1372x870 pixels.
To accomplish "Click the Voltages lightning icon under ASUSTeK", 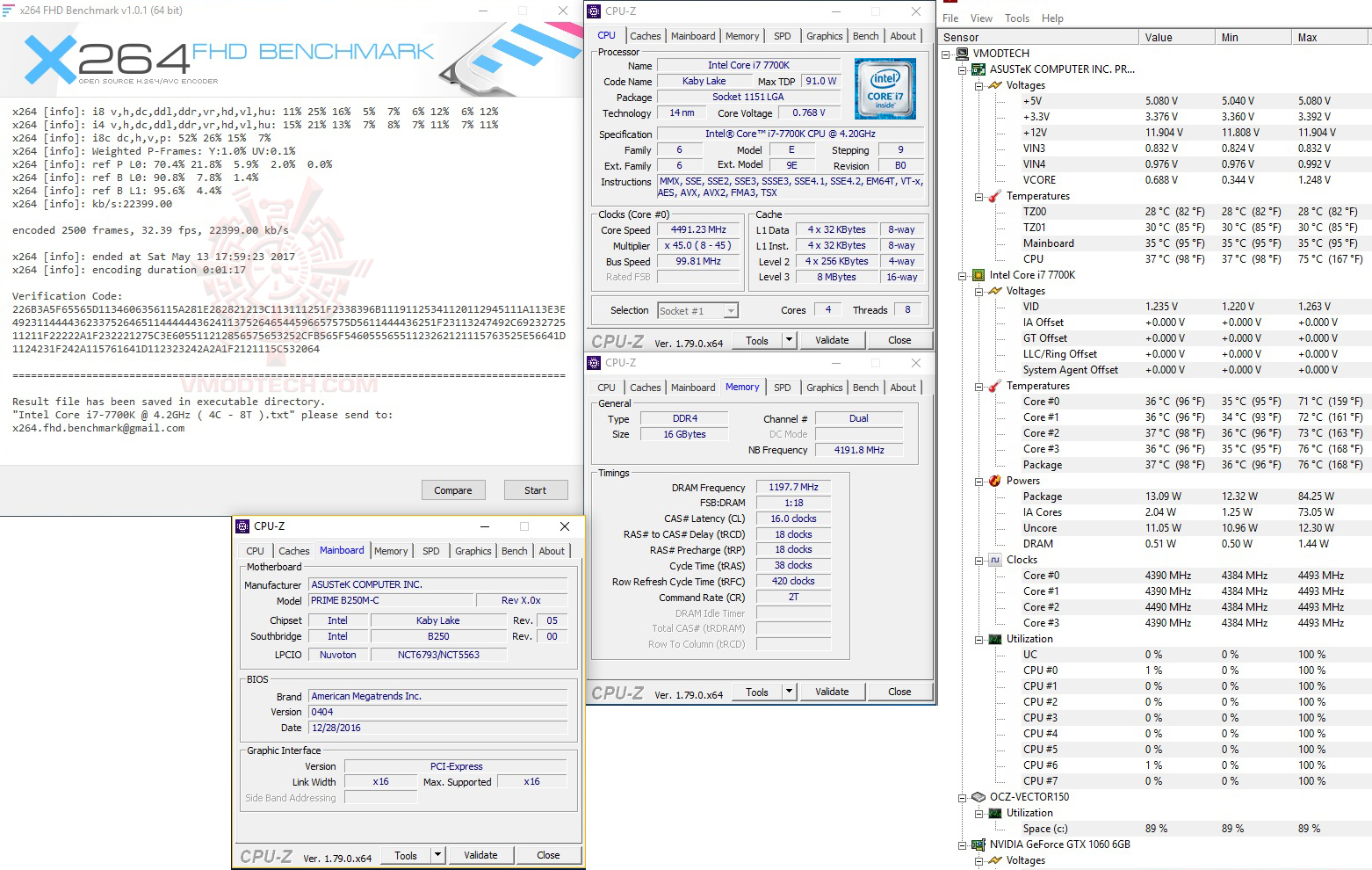I will 994,84.
